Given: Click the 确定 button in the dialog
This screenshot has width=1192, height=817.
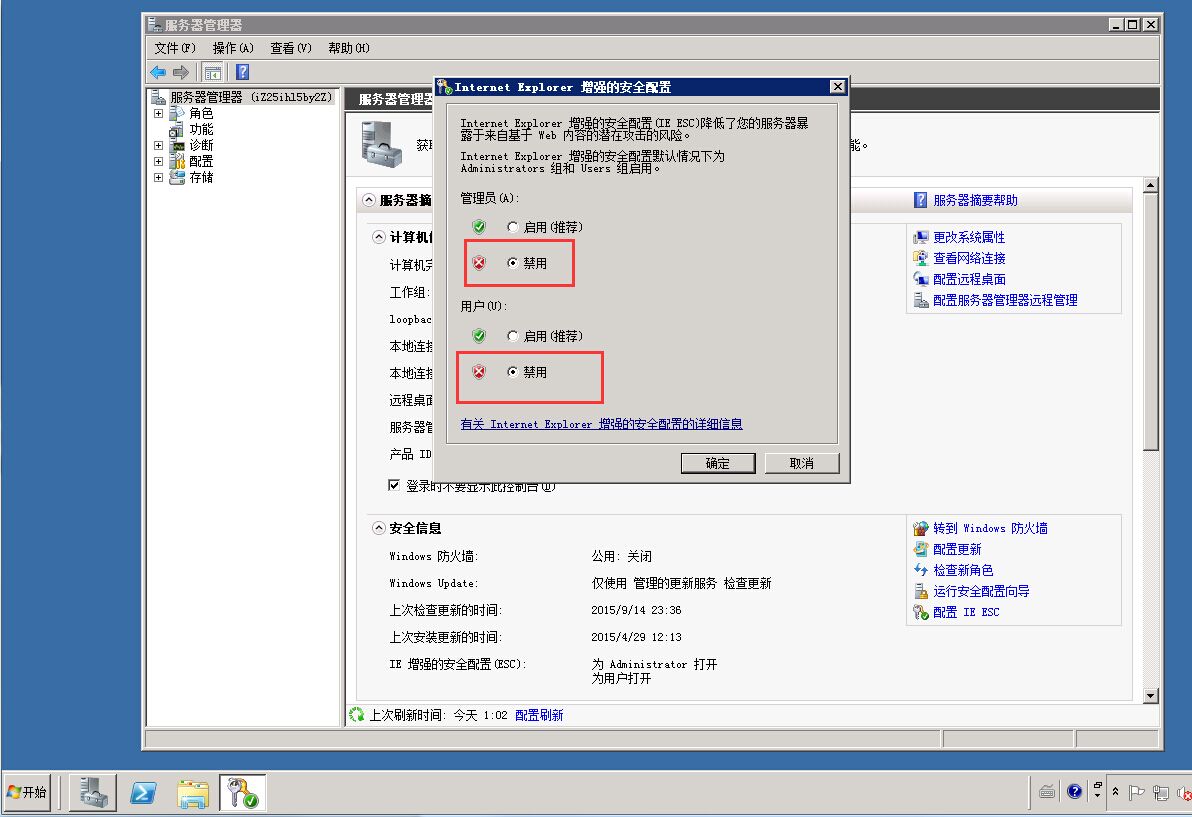Looking at the screenshot, I should click(717, 463).
